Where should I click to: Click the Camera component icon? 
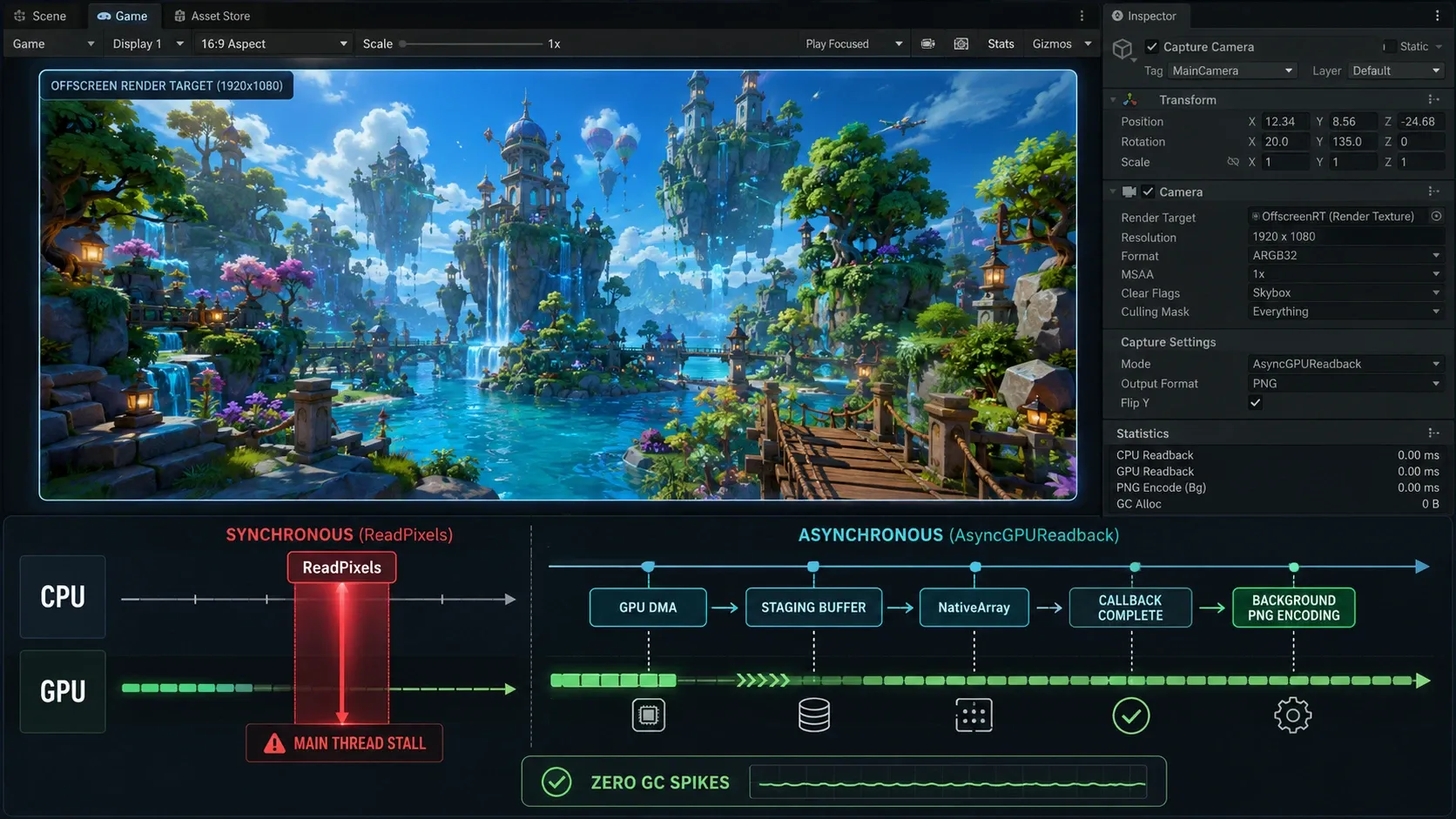(x=1129, y=191)
